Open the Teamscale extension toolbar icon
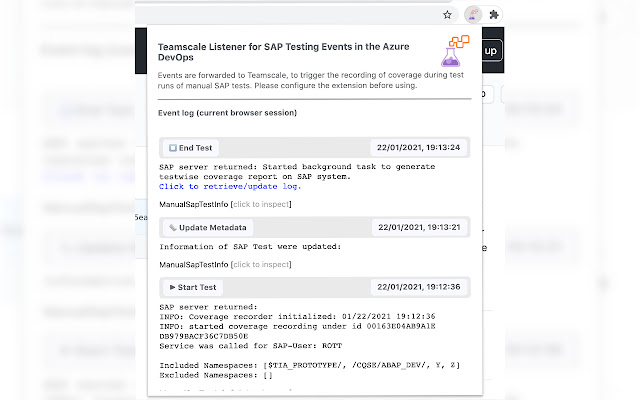Screen dimensions: 640x400 pyautogui.click(x=473, y=15)
